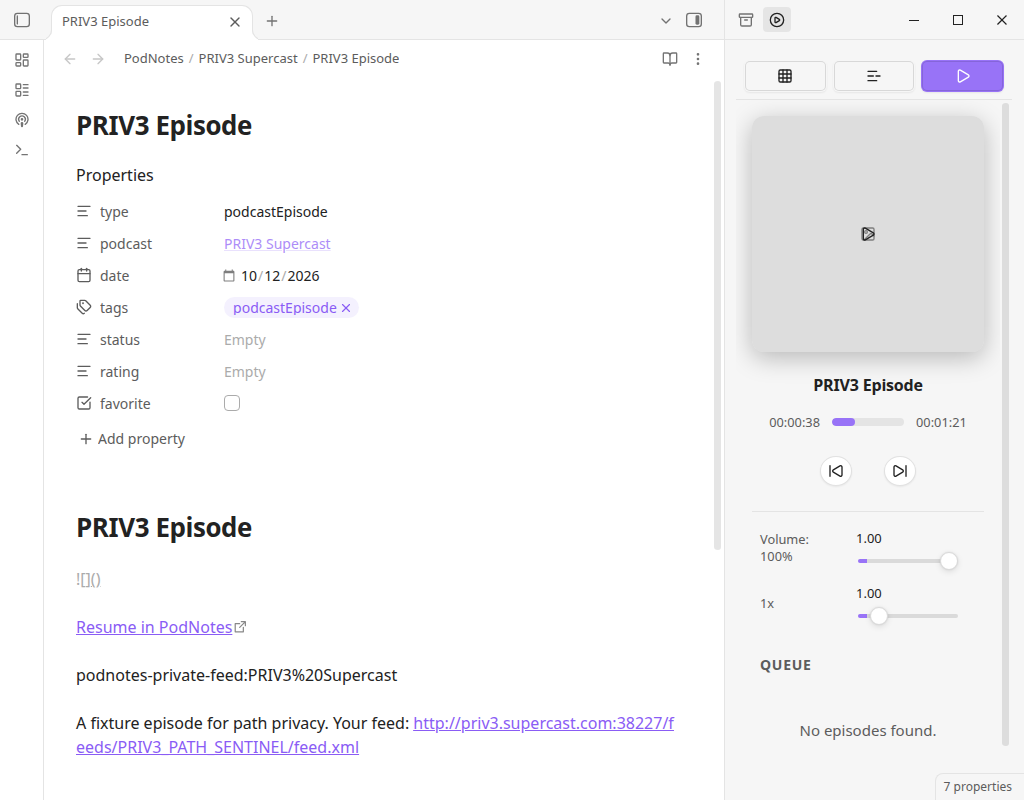Viewport: 1024px width, 800px height.
Task: Open the archive box icon panel
Action: (746, 20)
